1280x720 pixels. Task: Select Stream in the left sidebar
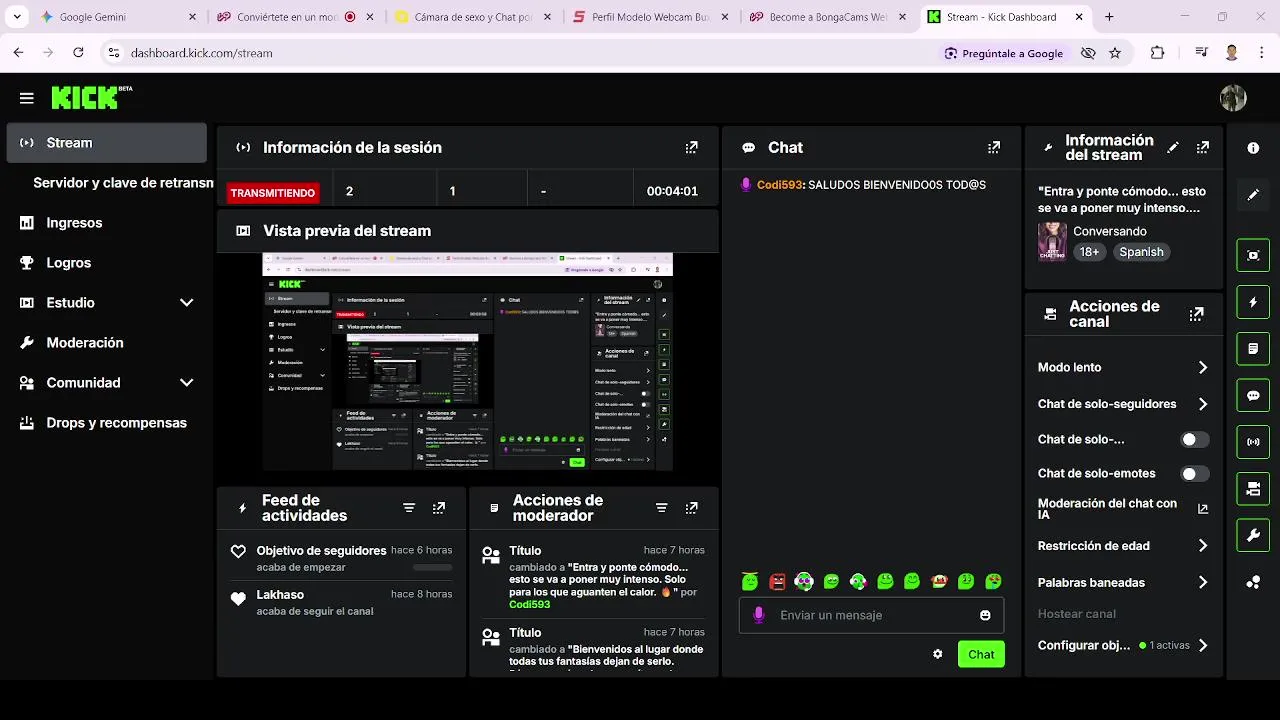tap(106, 143)
